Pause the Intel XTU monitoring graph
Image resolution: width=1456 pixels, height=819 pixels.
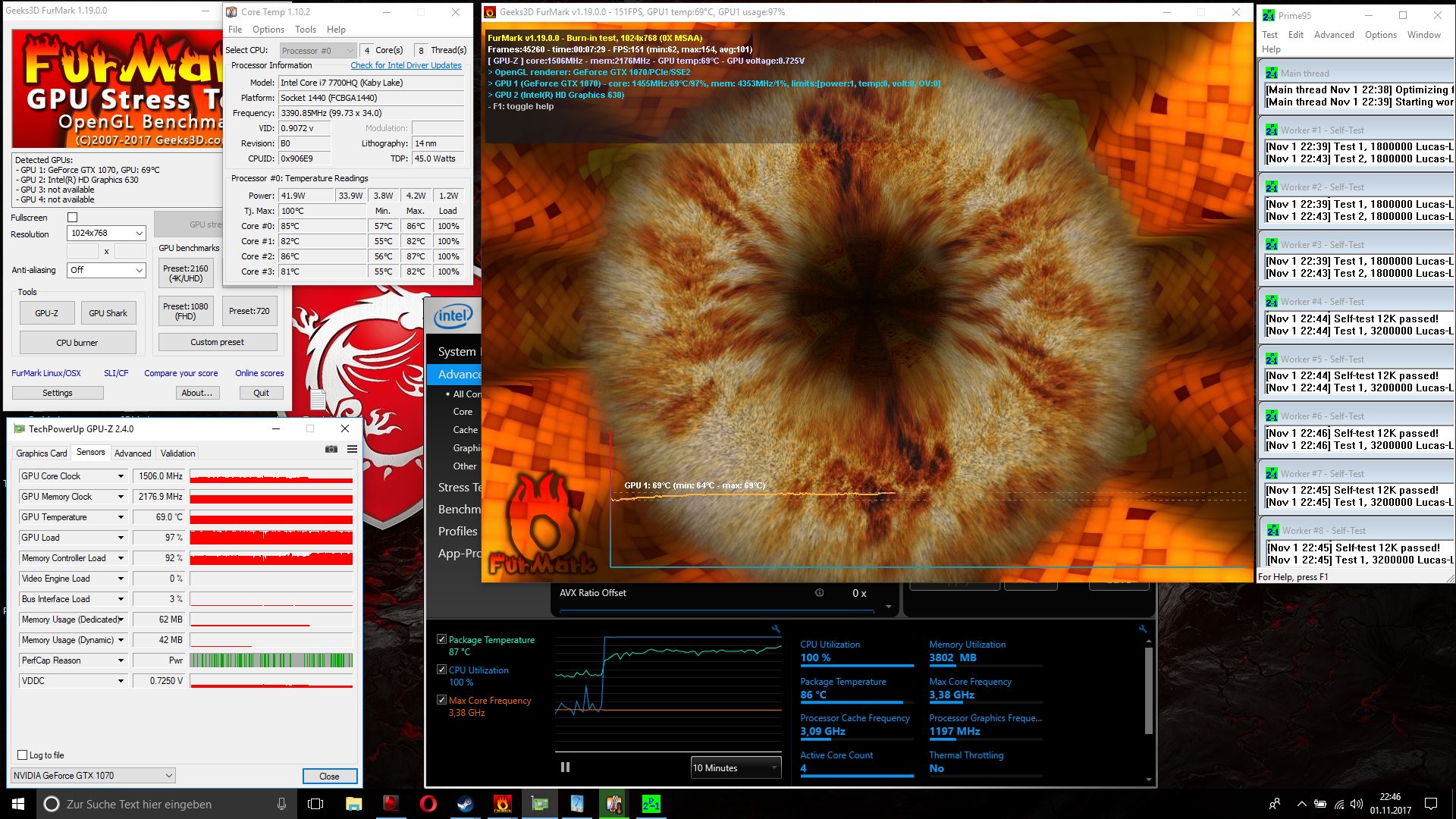[565, 767]
